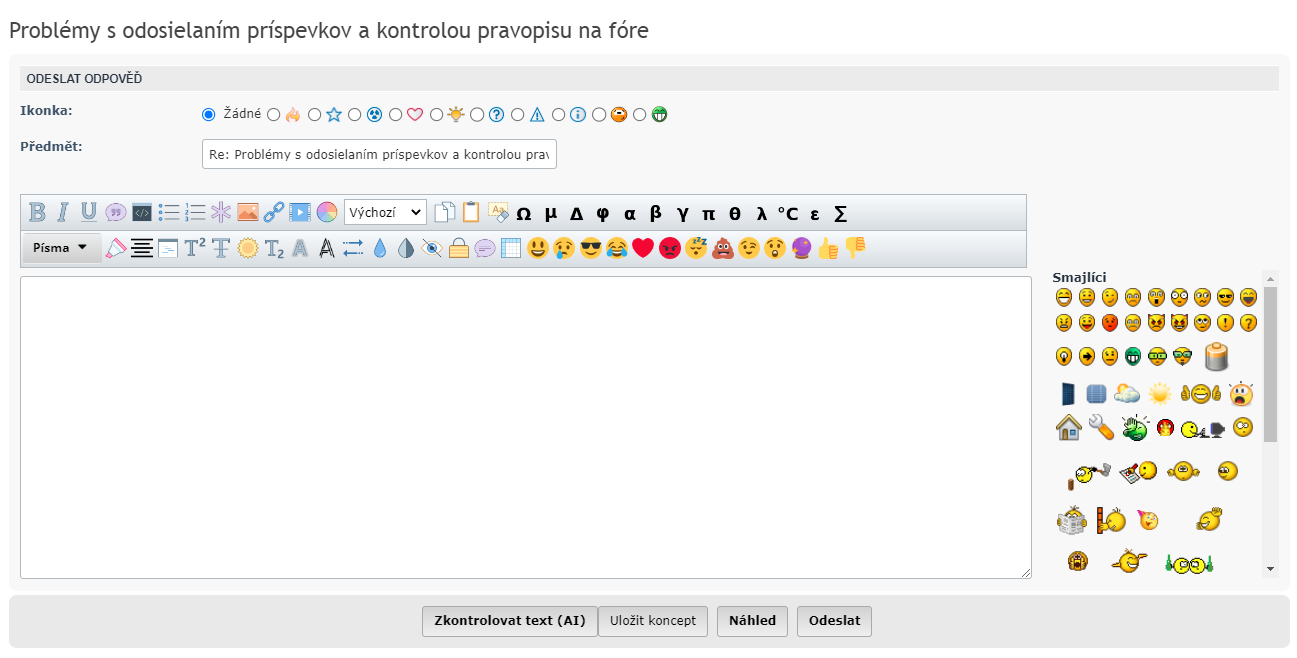Click the padlock hide-content icon
Image resolution: width=1297 pixels, height=658 pixels.
pyautogui.click(x=459, y=248)
